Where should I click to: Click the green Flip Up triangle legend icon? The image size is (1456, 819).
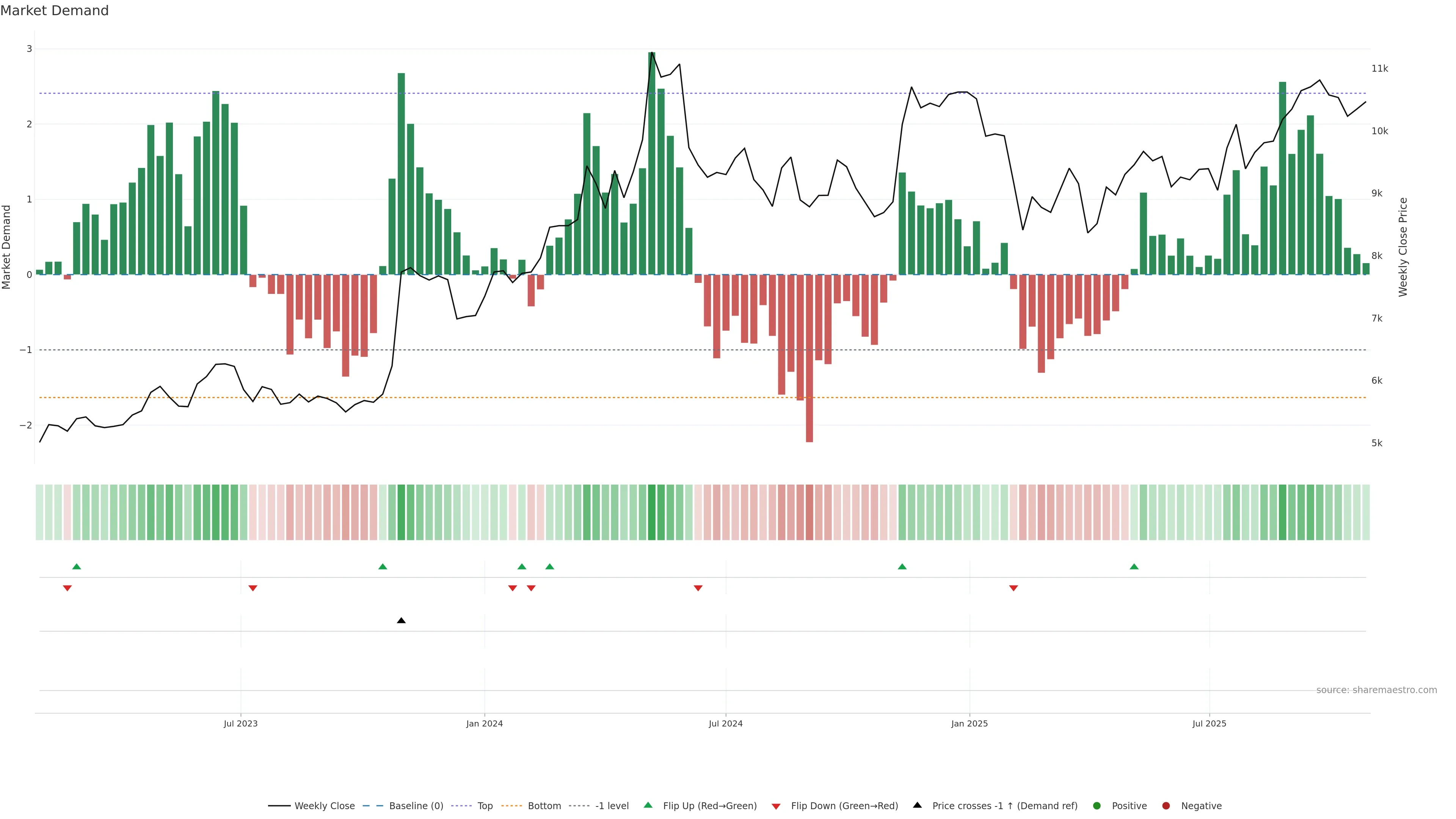coord(648,805)
